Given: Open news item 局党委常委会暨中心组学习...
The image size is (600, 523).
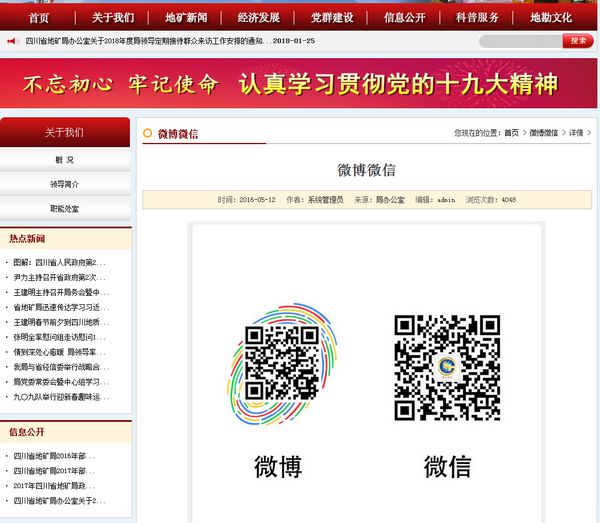Looking at the screenshot, I should click(61, 382).
